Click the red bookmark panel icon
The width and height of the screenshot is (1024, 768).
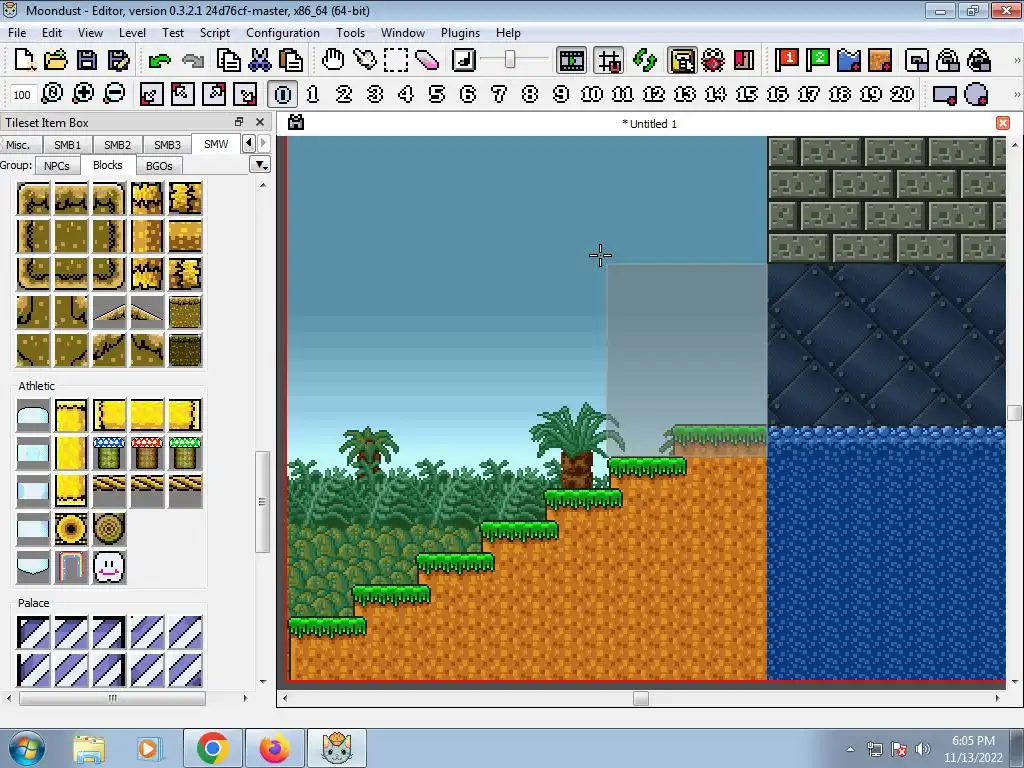[744, 61]
